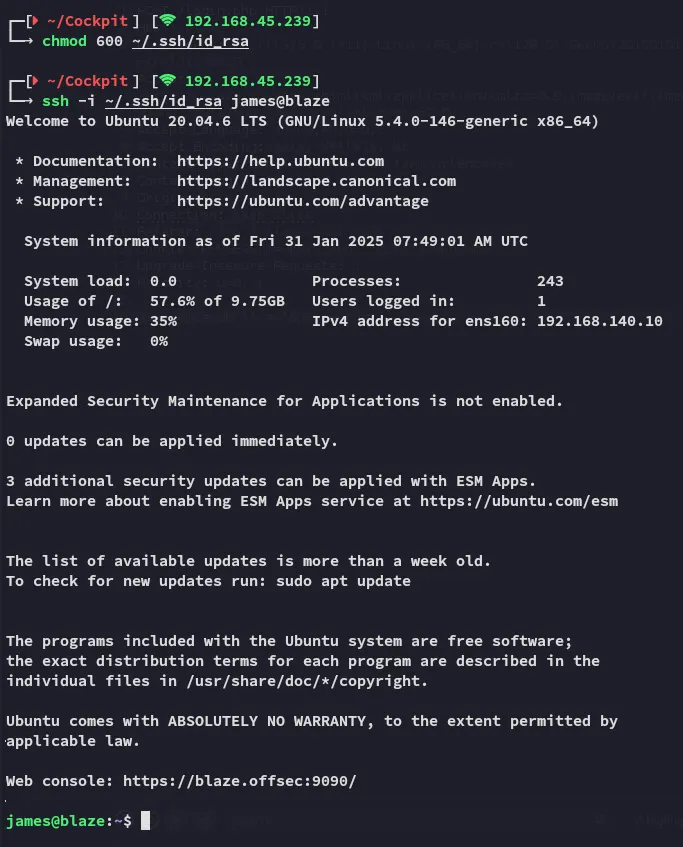
Task: Open the landscape.canonical.com management link
Action: (x=316, y=181)
